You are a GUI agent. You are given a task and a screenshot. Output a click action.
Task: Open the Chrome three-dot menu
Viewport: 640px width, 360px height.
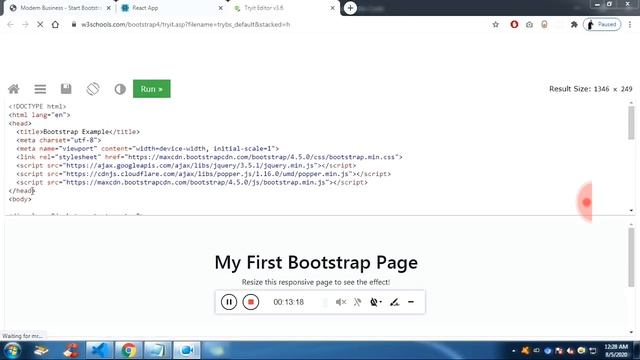coord(630,24)
